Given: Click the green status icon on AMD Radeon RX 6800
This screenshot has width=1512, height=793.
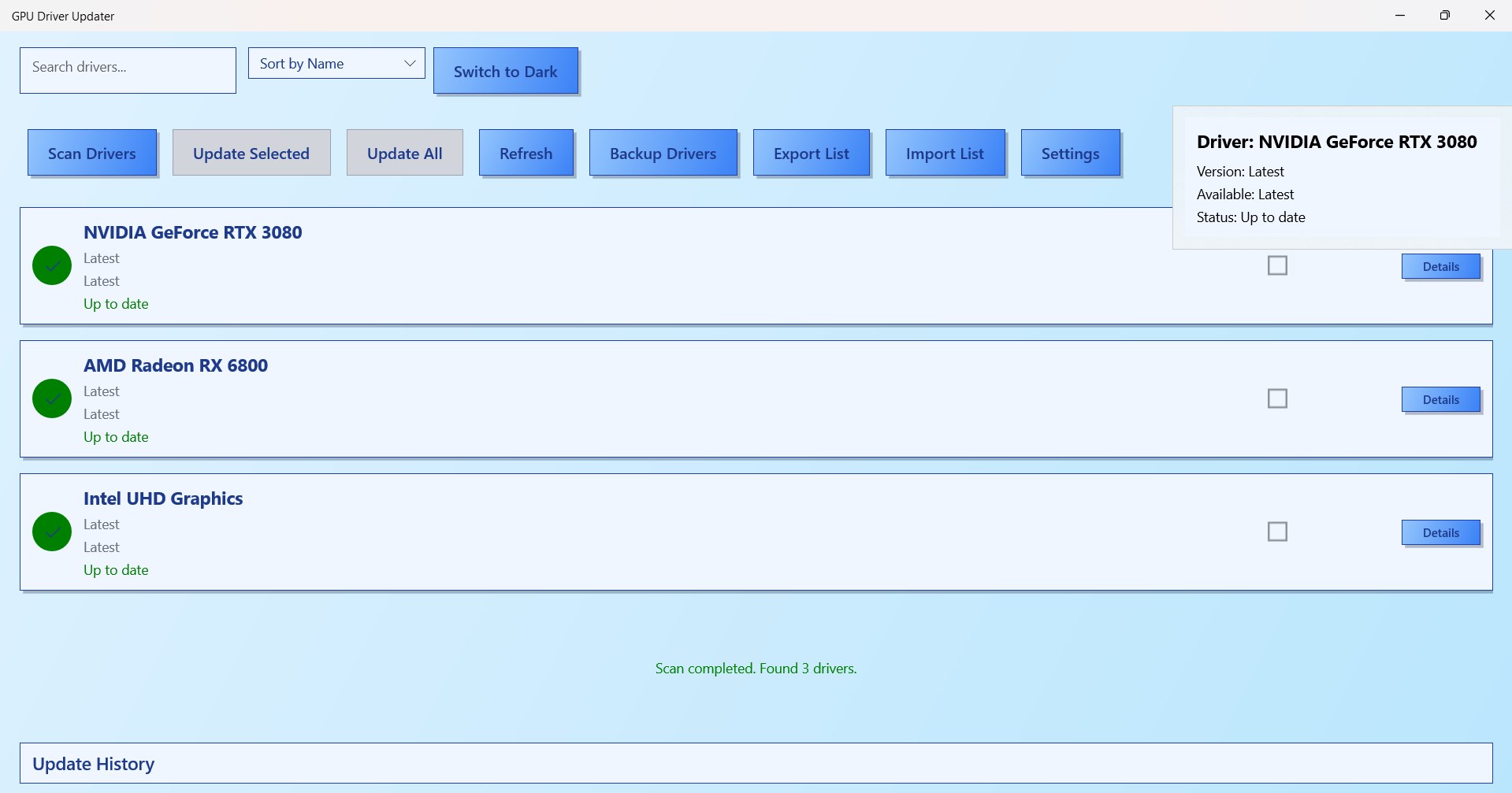Looking at the screenshot, I should pos(51,398).
